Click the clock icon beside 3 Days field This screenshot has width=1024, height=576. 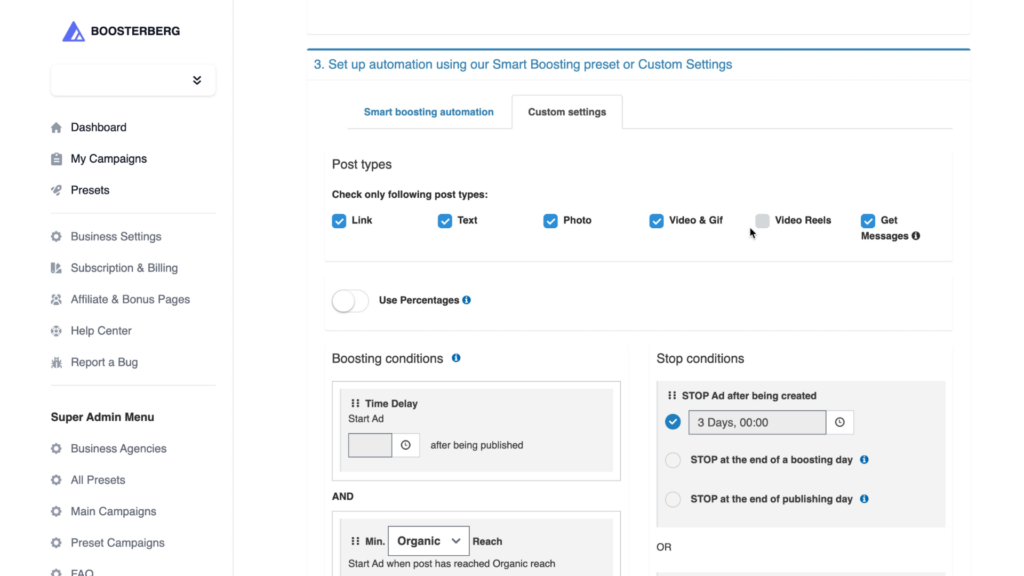[x=840, y=423]
